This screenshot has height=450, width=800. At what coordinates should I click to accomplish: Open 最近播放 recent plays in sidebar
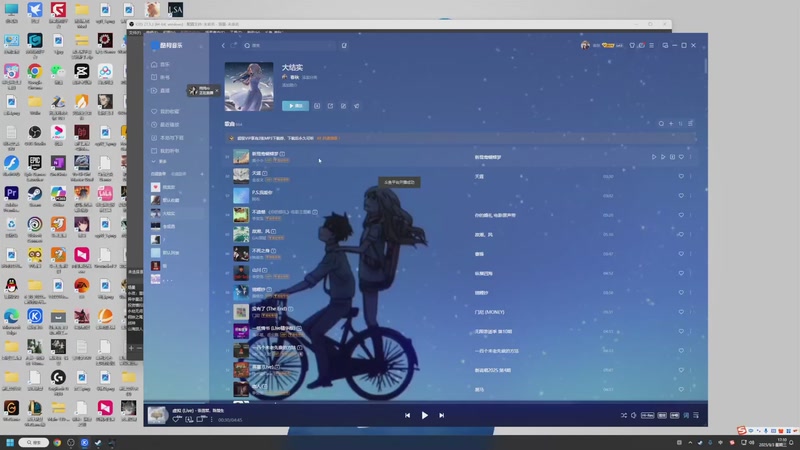click(165, 124)
